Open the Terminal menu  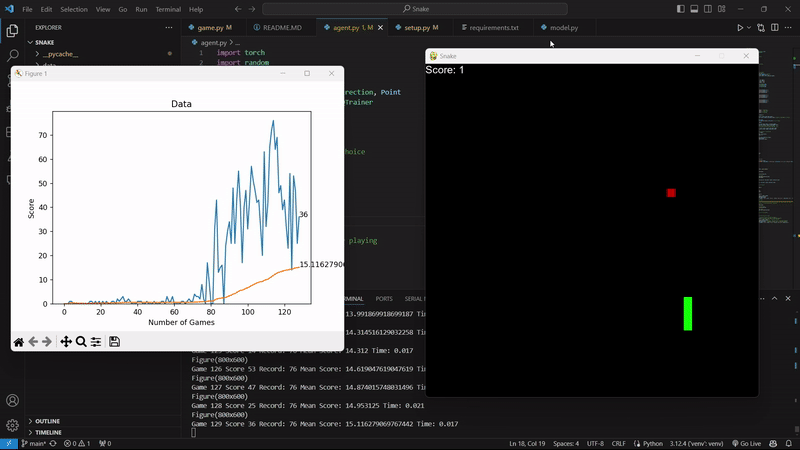point(168,9)
